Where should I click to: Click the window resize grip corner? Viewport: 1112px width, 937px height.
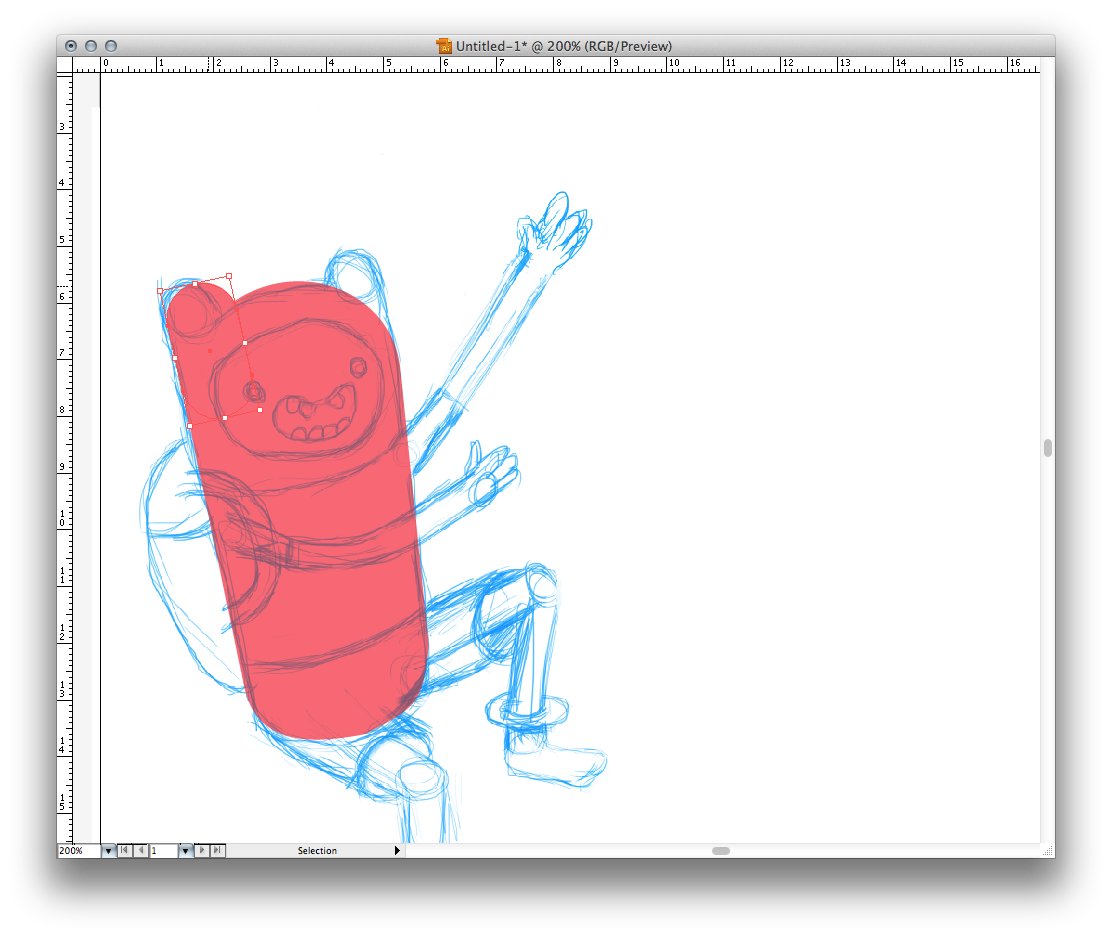tap(1047, 851)
